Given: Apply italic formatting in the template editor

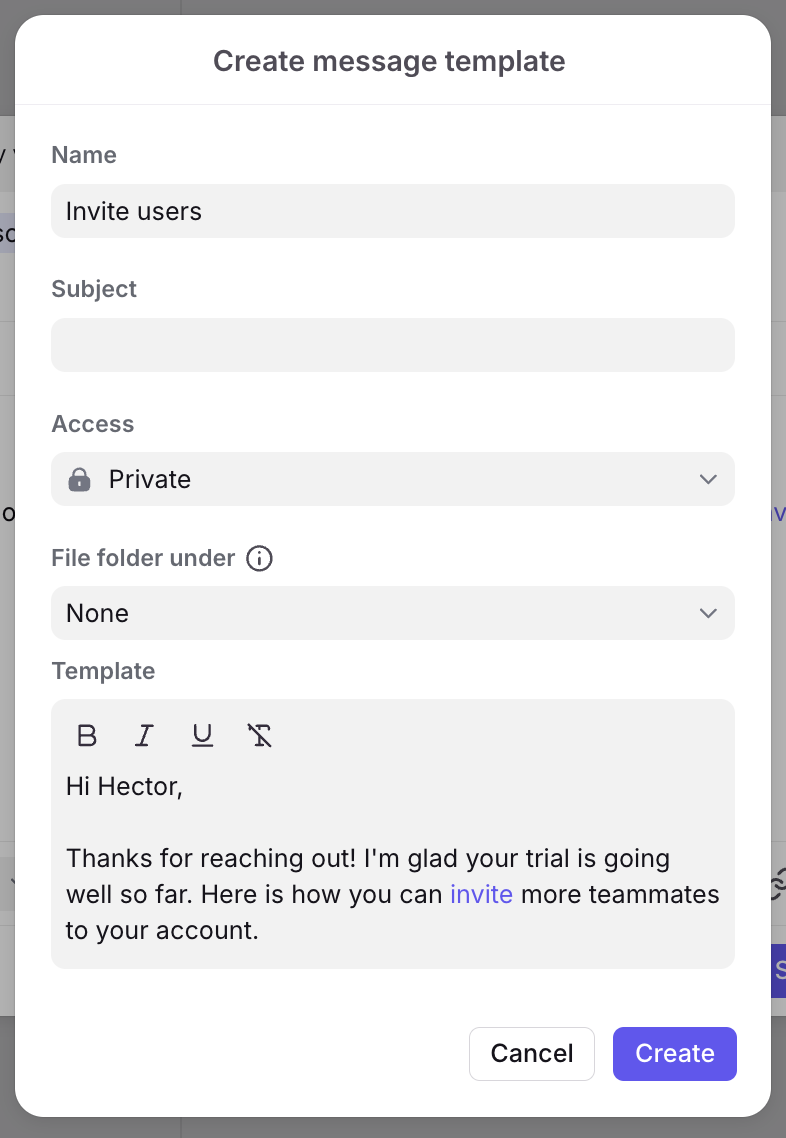Looking at the screenshot, I should (x=144, y=736).
